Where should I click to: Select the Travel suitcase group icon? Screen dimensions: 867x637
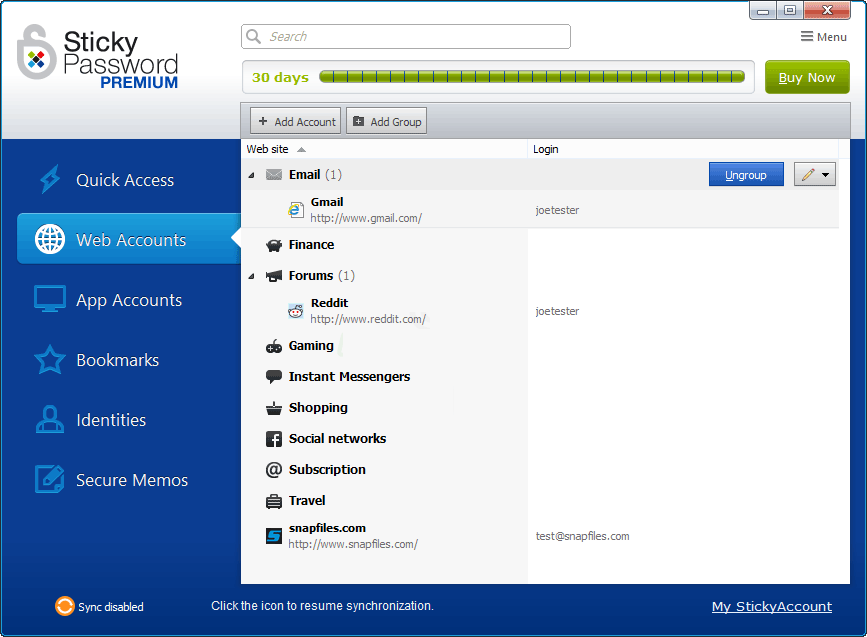(273, 501)
